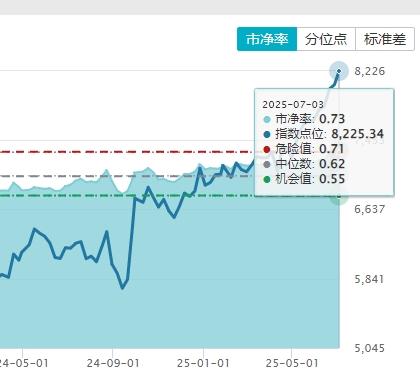Click the 24-09-01 x-axis date label
The width and height of the screenshot is (420, 377).
pos(113,363)
